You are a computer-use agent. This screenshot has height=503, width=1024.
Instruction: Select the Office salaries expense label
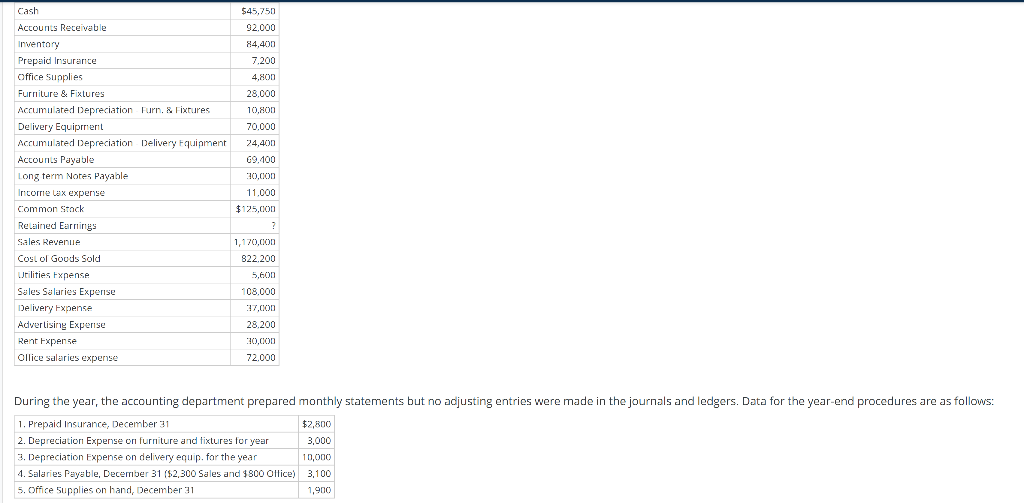(x=67, y=358)
